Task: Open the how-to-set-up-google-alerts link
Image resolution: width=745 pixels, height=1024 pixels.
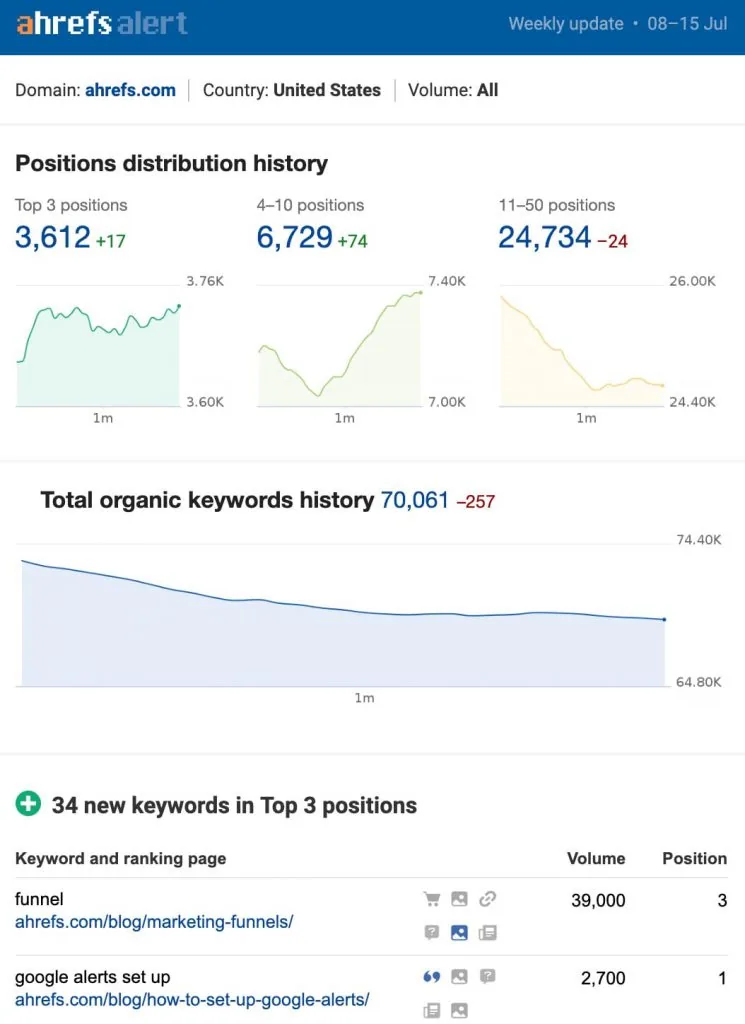Action: [x=192, y=999]
